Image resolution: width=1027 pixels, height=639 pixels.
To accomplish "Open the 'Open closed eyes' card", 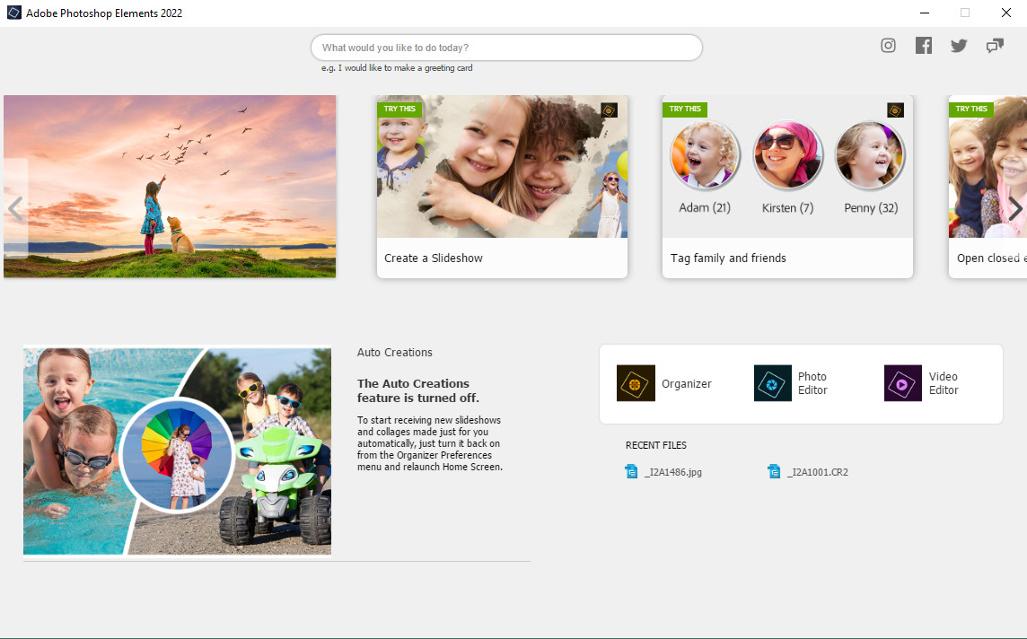I will coord(988,187).
